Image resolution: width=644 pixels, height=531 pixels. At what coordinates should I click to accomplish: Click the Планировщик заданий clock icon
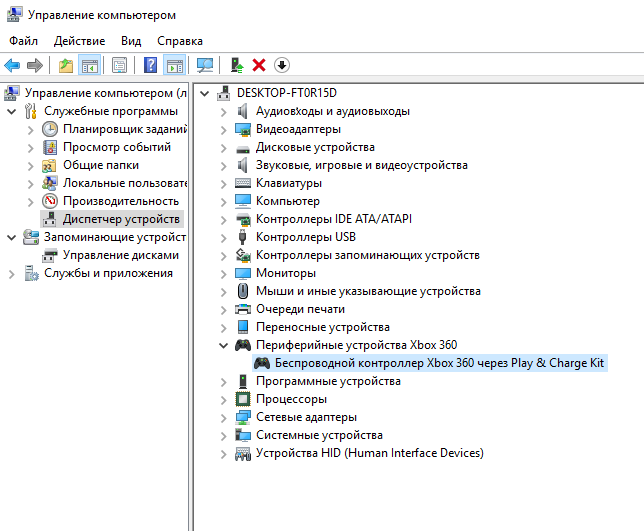(x=50, y=129)
